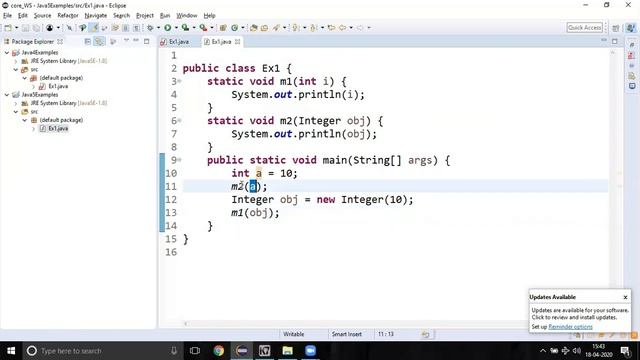This screenshot has height=360, width=640.
Task: Open the Navigate menu
Action: tap(96, 16)
